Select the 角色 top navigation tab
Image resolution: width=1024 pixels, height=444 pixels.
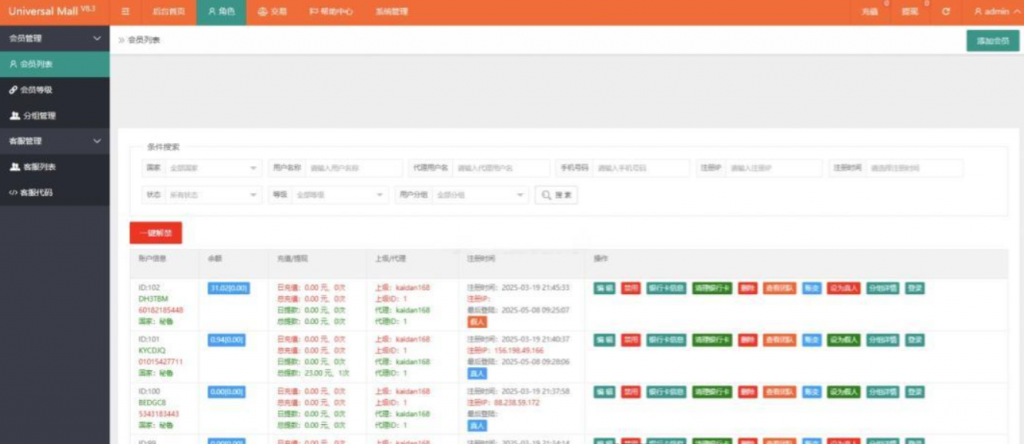[x=221, y=12]
